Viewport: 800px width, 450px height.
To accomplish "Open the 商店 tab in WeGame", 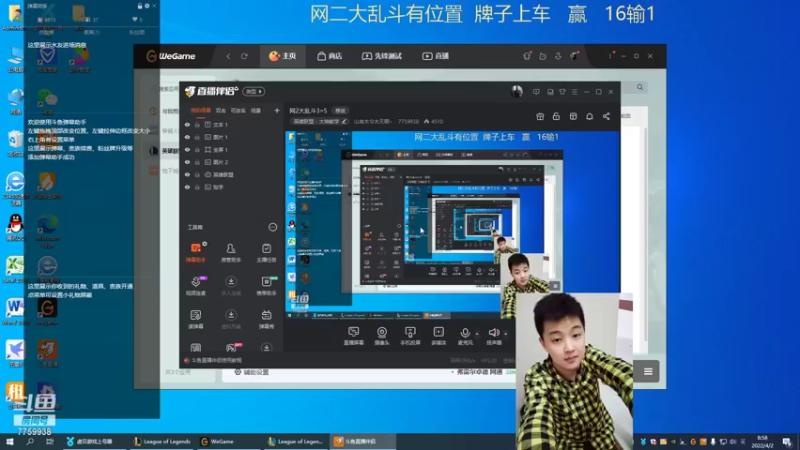I will coord(330,56).
